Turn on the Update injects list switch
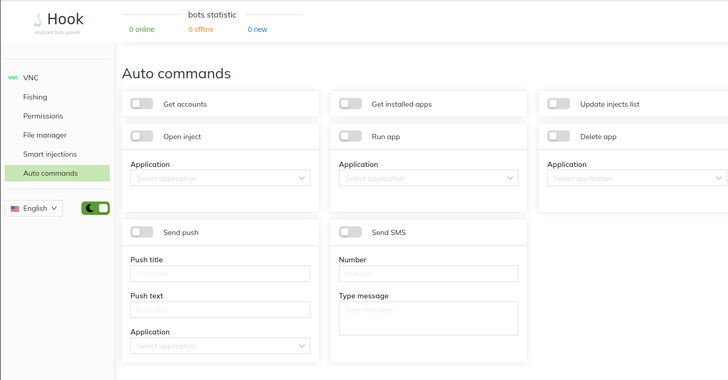The image size is (728, 380). (559, 104)
